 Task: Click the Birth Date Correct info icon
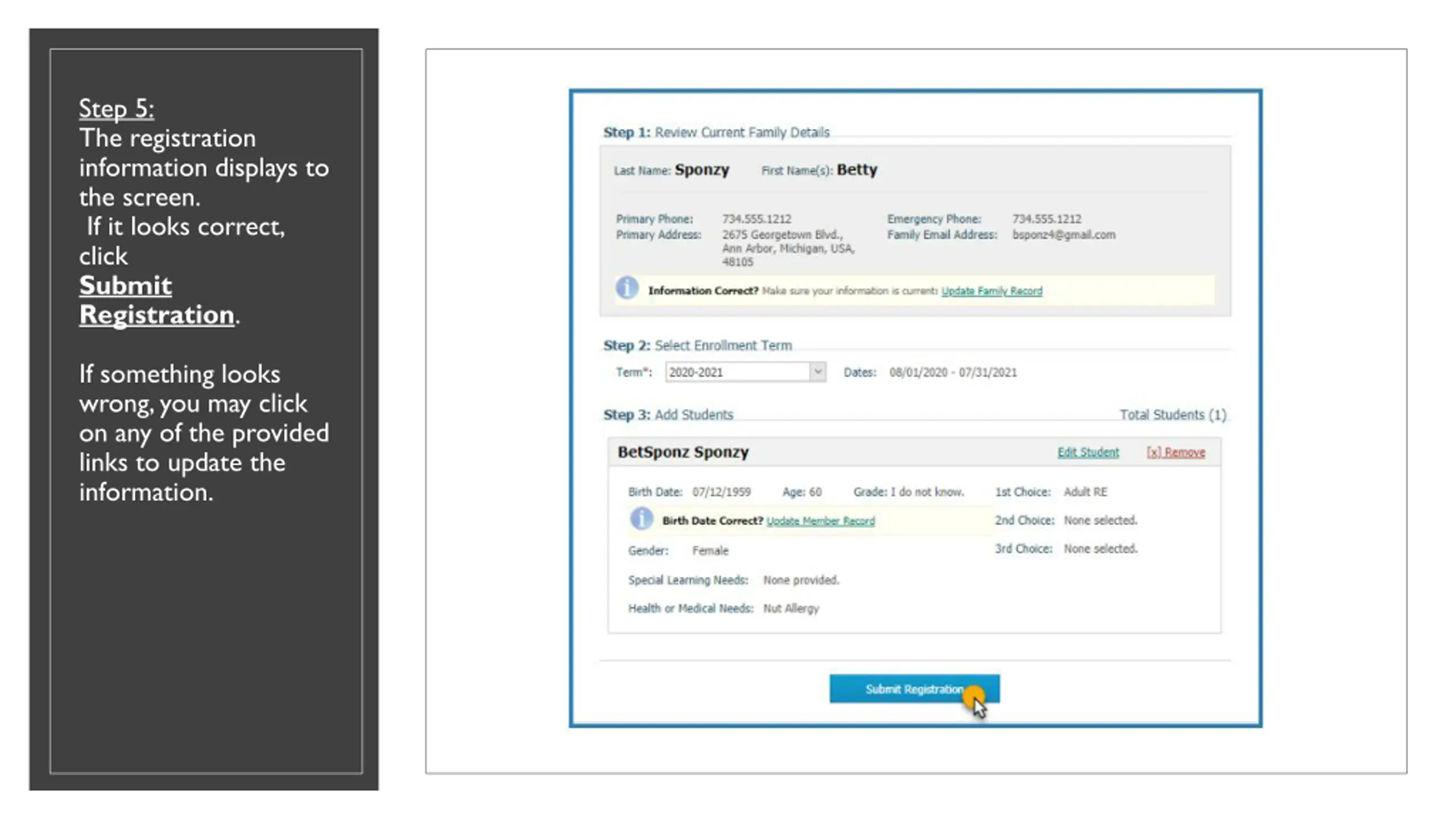[x=641, y=518]
